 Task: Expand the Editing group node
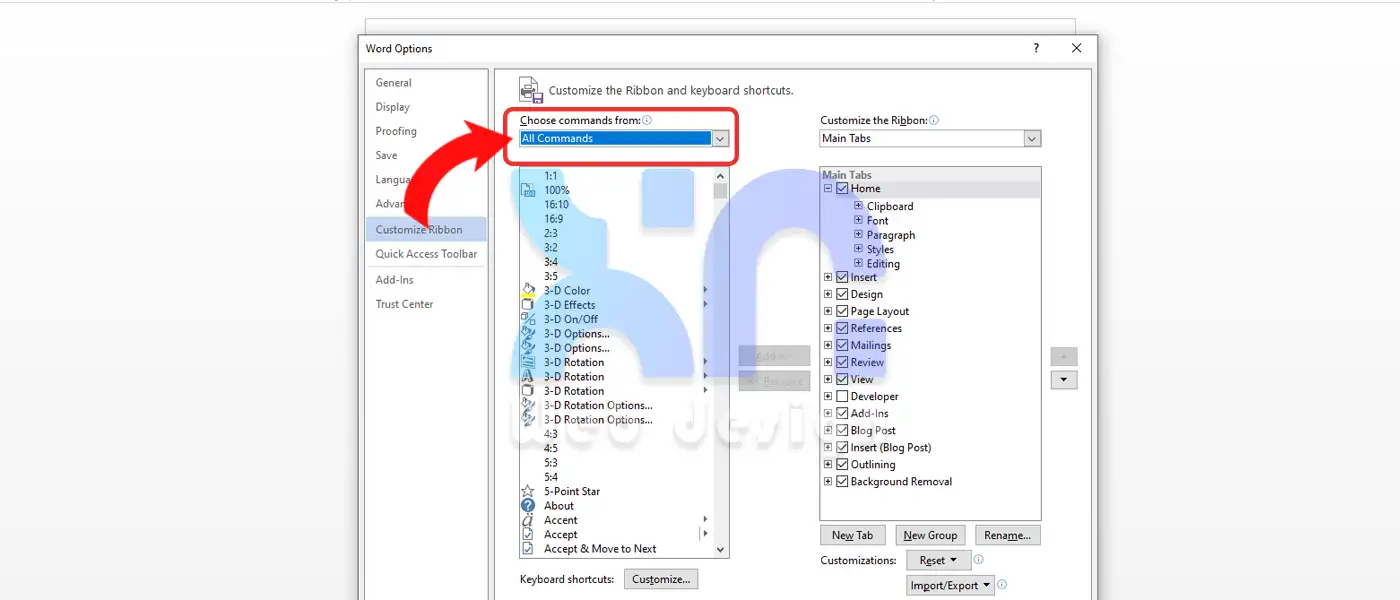(859, 263)
